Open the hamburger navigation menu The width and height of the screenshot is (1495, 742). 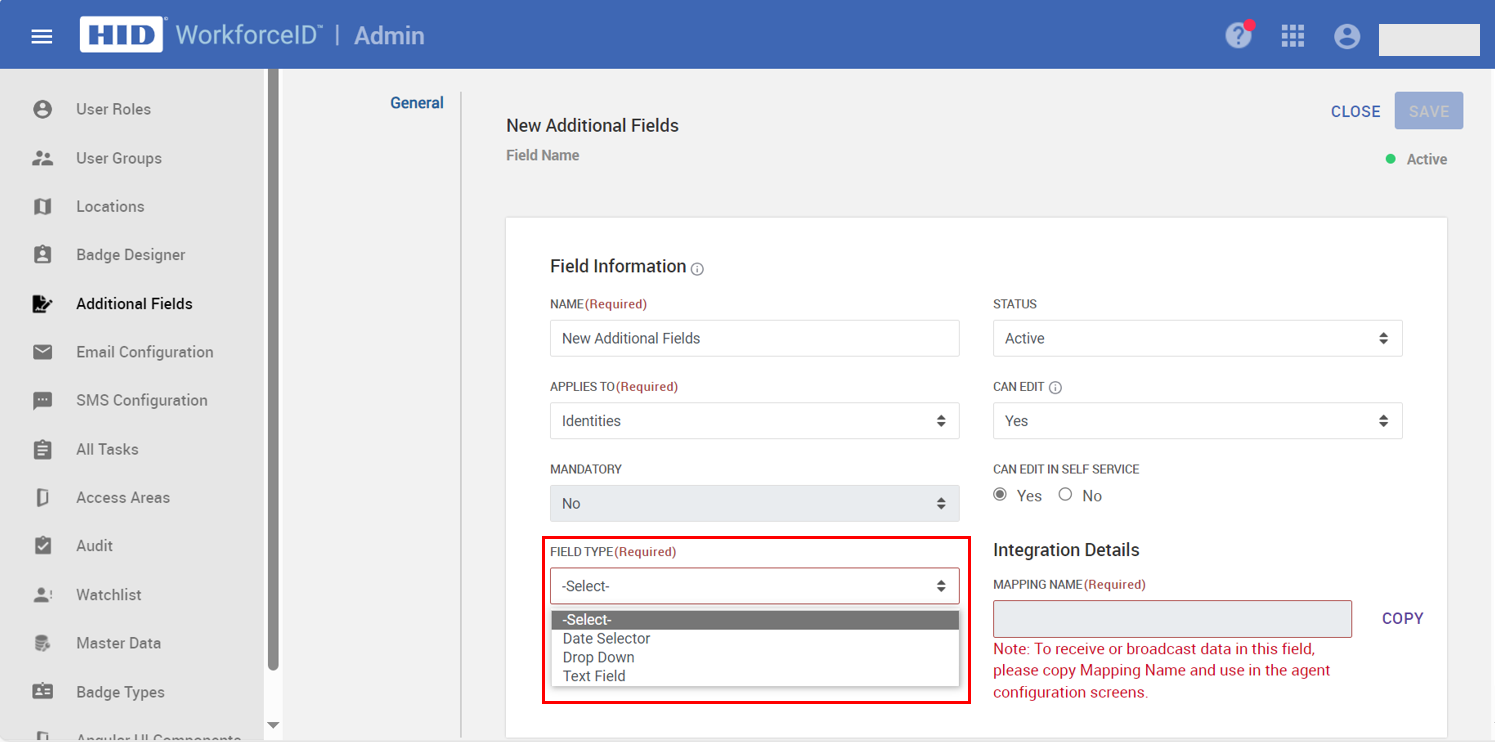pyautogui.click(x=41, y=36)
